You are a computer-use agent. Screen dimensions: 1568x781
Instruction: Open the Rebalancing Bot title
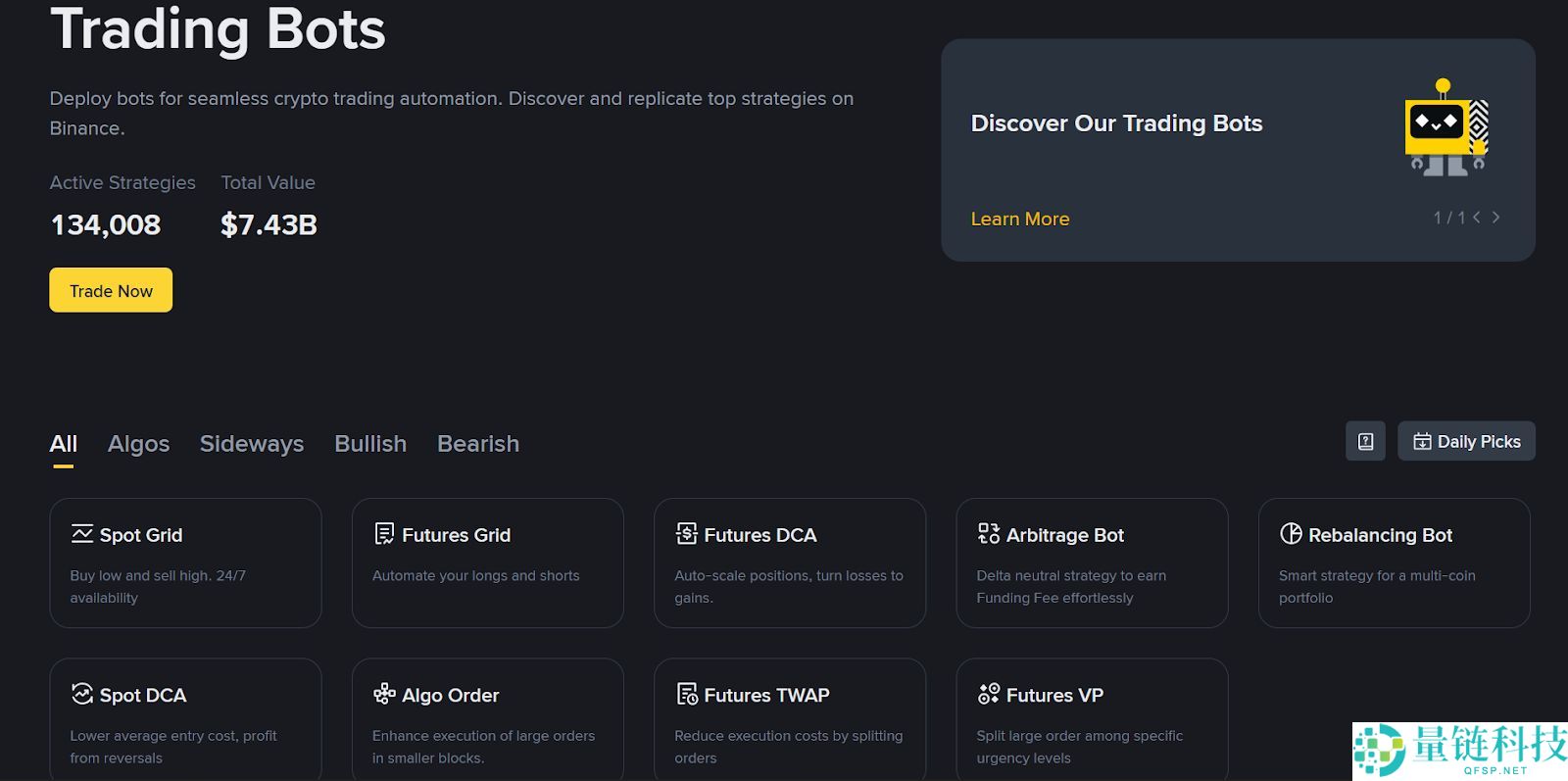coord(1381,535)
